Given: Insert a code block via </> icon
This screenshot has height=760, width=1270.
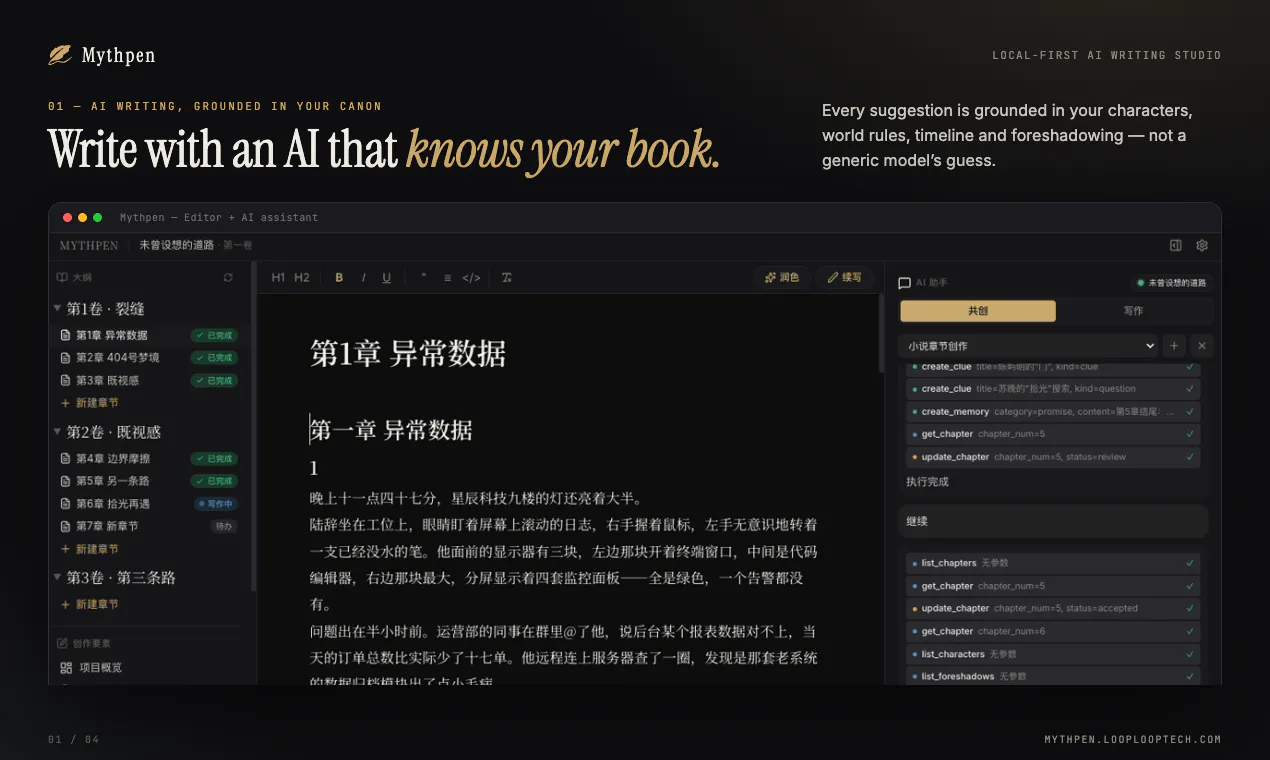Looking at the screenshot, I should [x=471, y=277].
